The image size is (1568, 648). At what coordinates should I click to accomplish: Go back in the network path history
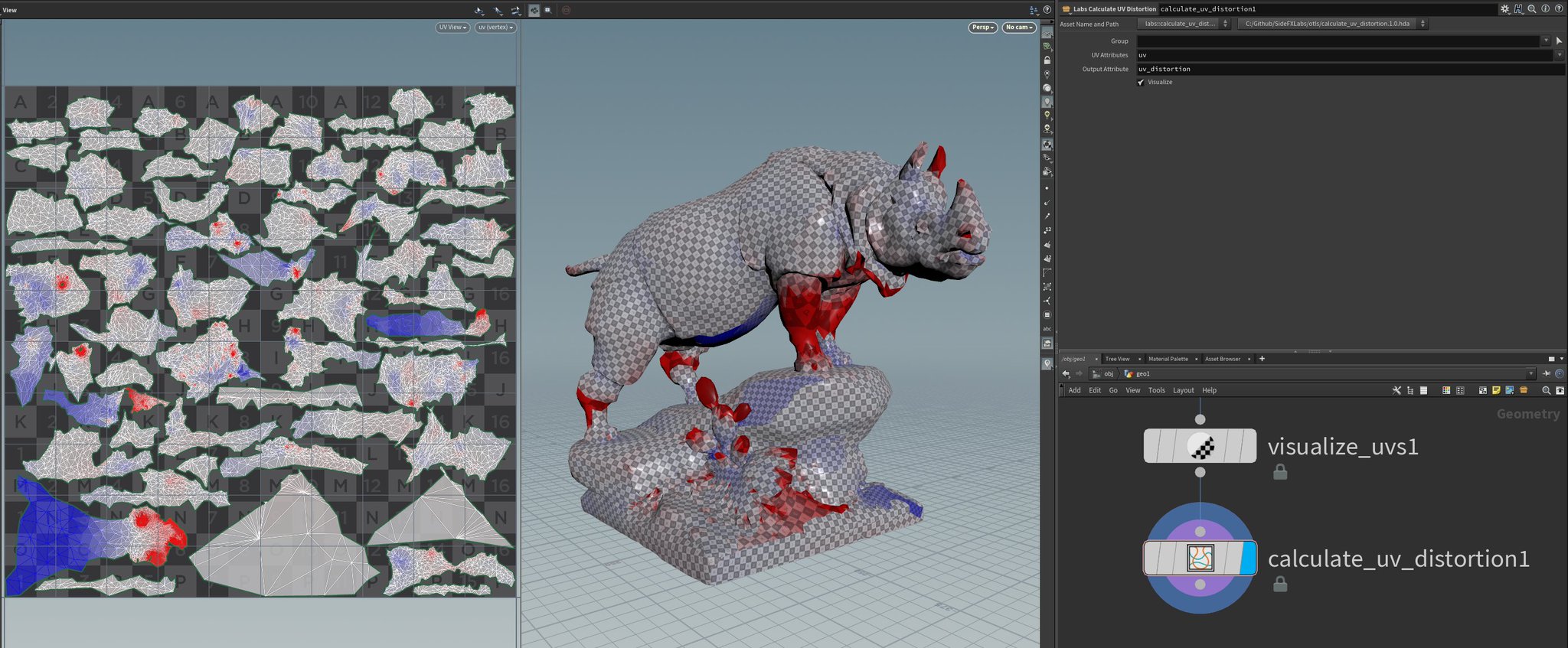(1066, 373)
